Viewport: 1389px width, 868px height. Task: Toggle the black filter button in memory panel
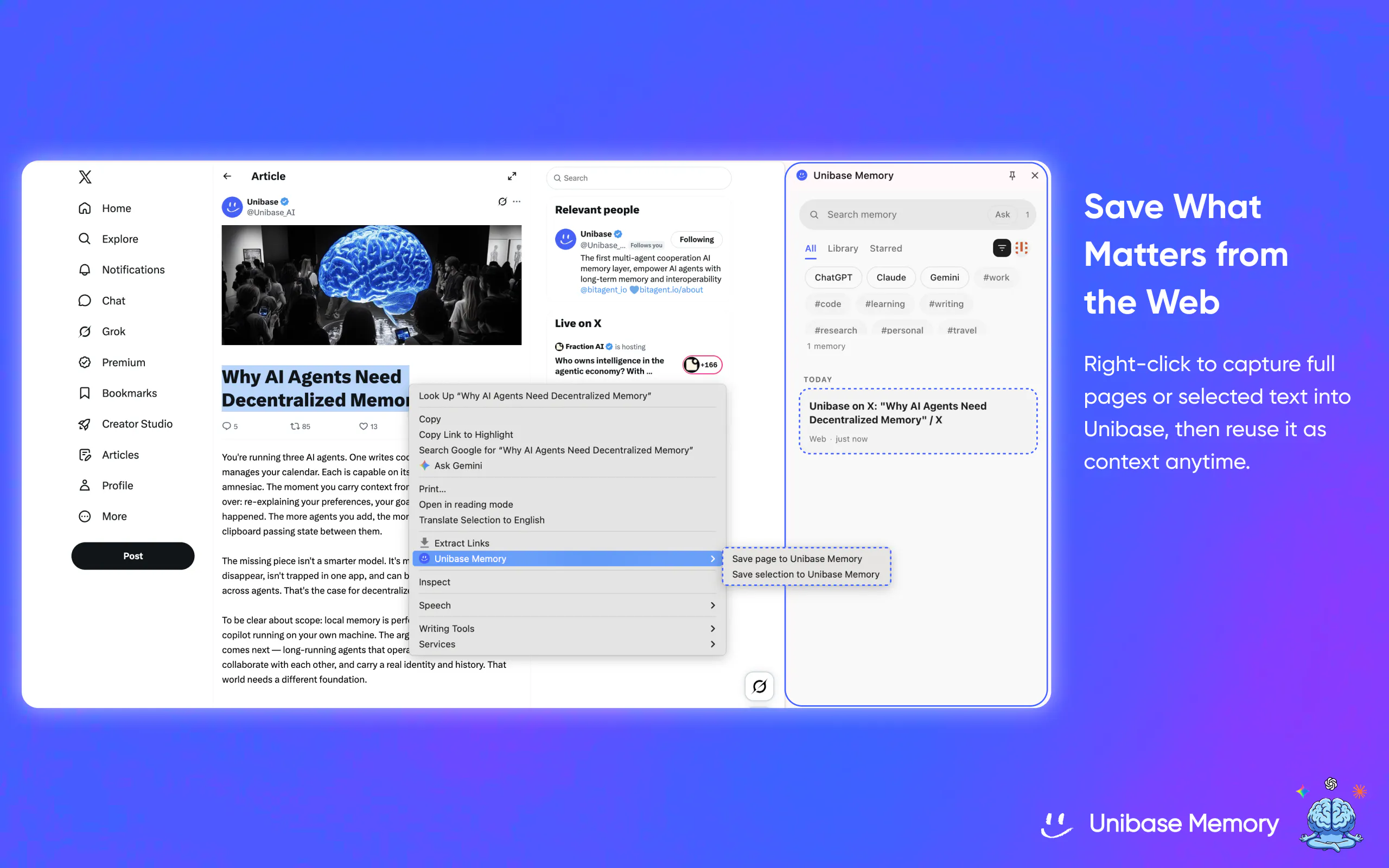[1002, 248]
